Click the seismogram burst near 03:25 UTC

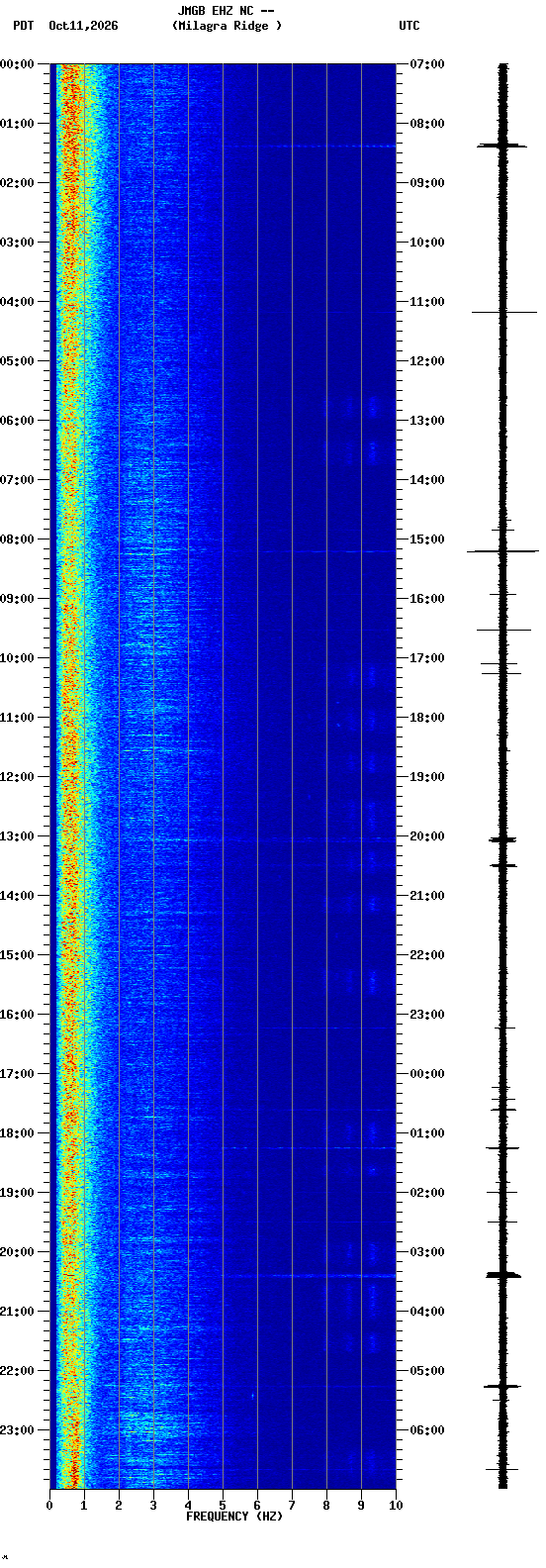[x=502, y=1275]
